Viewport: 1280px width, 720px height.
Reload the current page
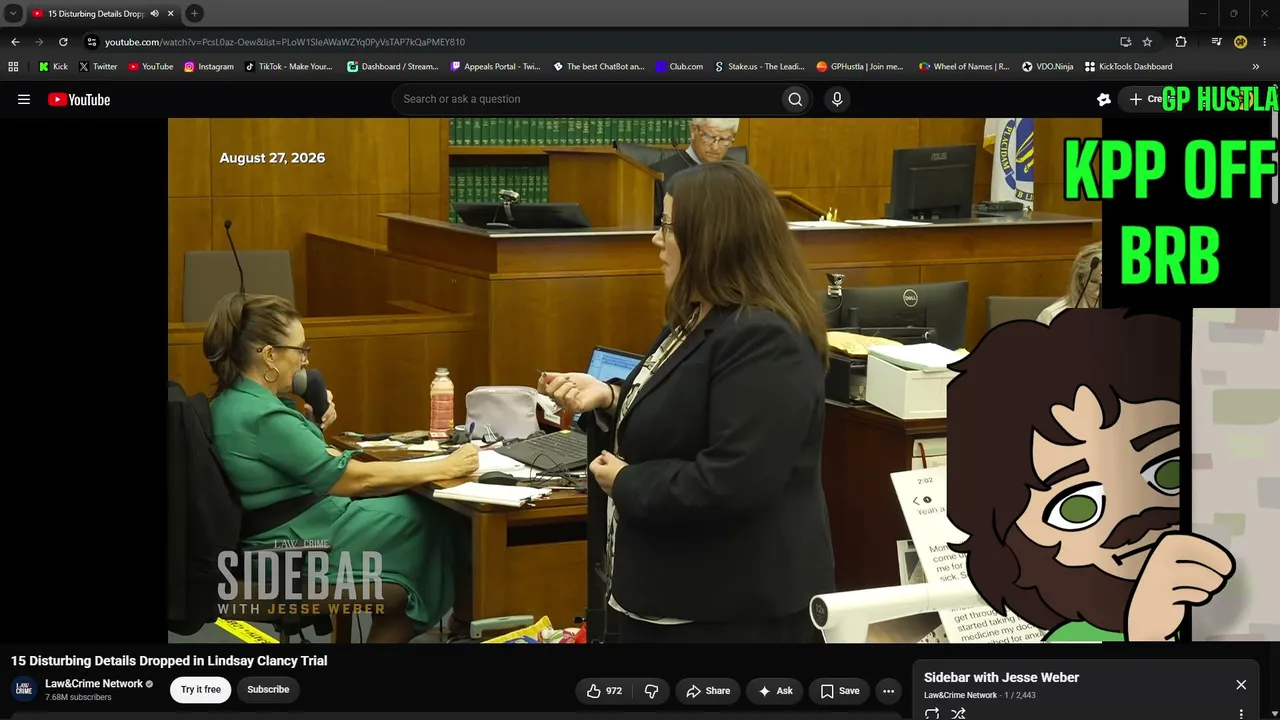(x=63, y=42)
